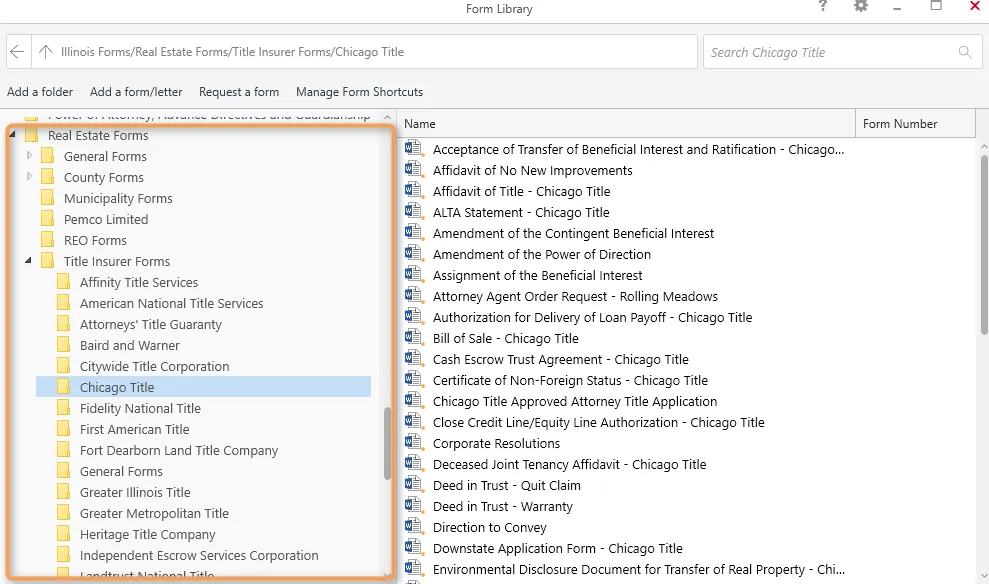Click Word icon for Affidavit of No New Improvements

(x=413, y=170)
